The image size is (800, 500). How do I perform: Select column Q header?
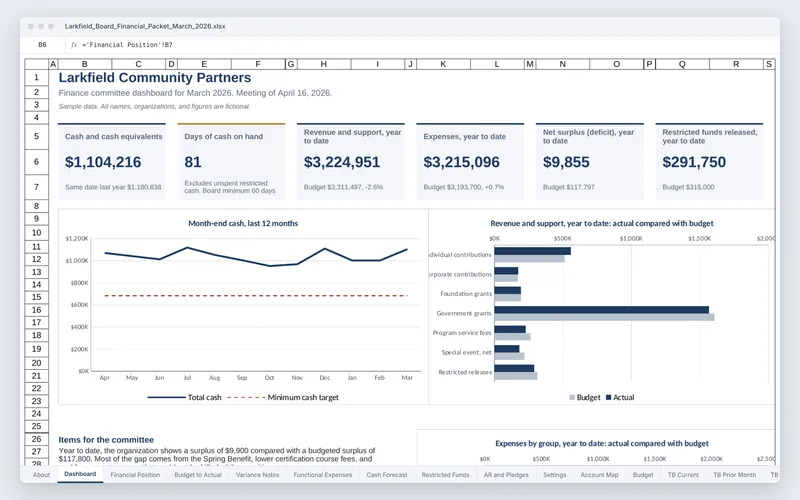(x=682, y=64)
